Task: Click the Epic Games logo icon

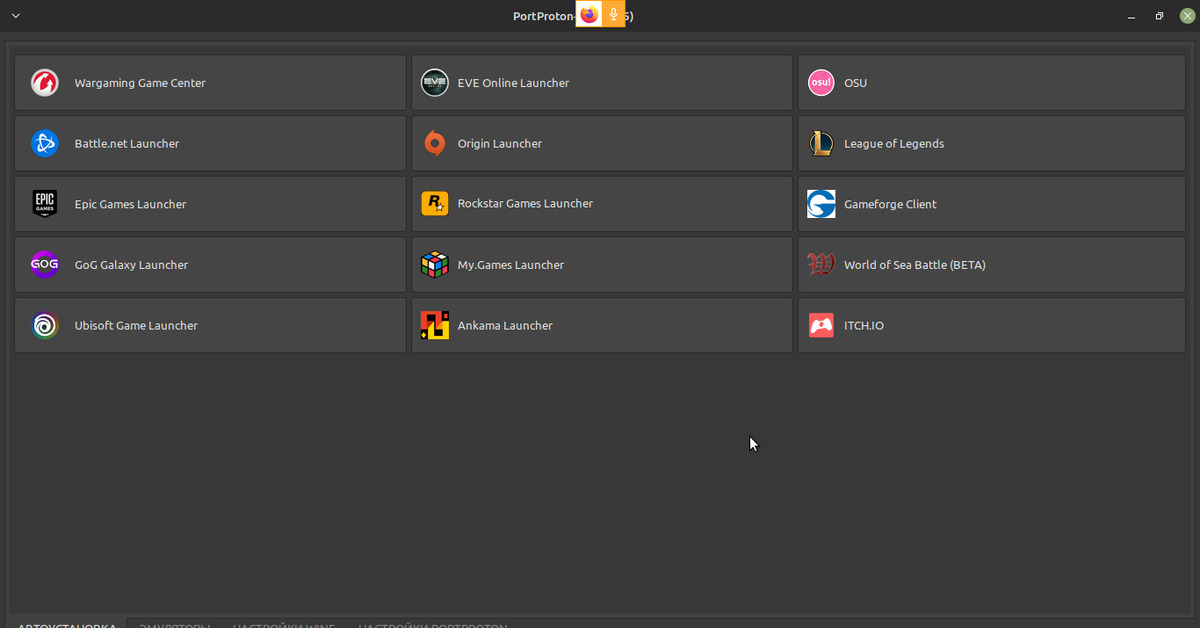Action: pyautogui.click(x=45, y=204)
